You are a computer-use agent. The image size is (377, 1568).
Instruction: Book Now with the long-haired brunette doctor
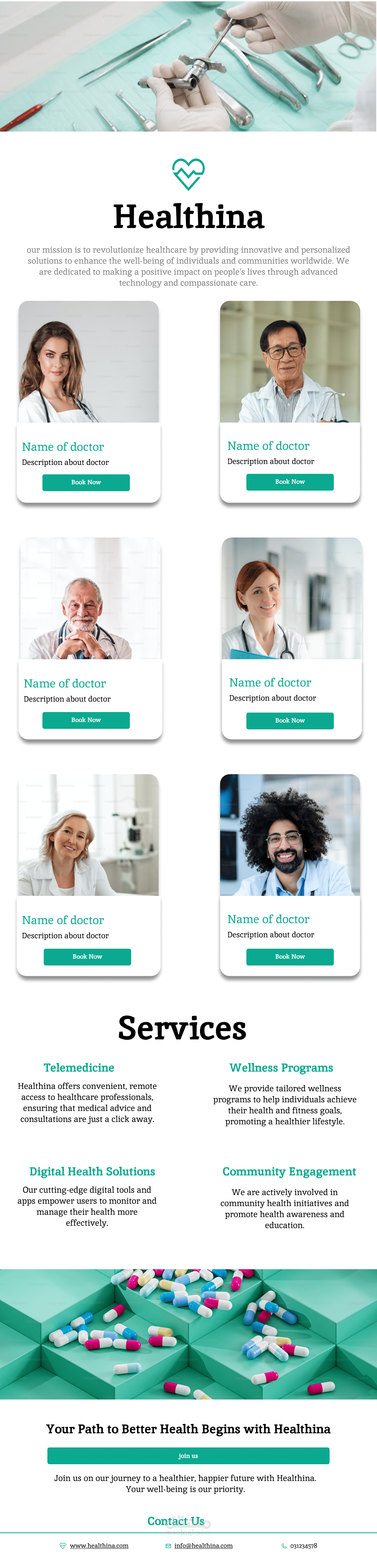coord(86,482)
